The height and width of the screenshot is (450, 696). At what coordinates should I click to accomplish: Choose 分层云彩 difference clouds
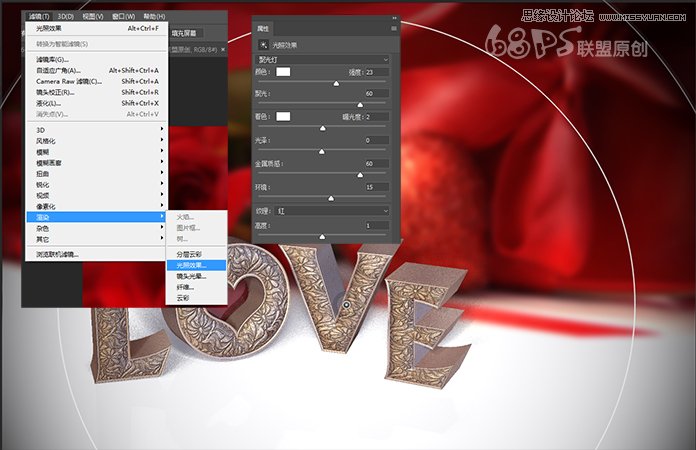(x=196, y=254)
